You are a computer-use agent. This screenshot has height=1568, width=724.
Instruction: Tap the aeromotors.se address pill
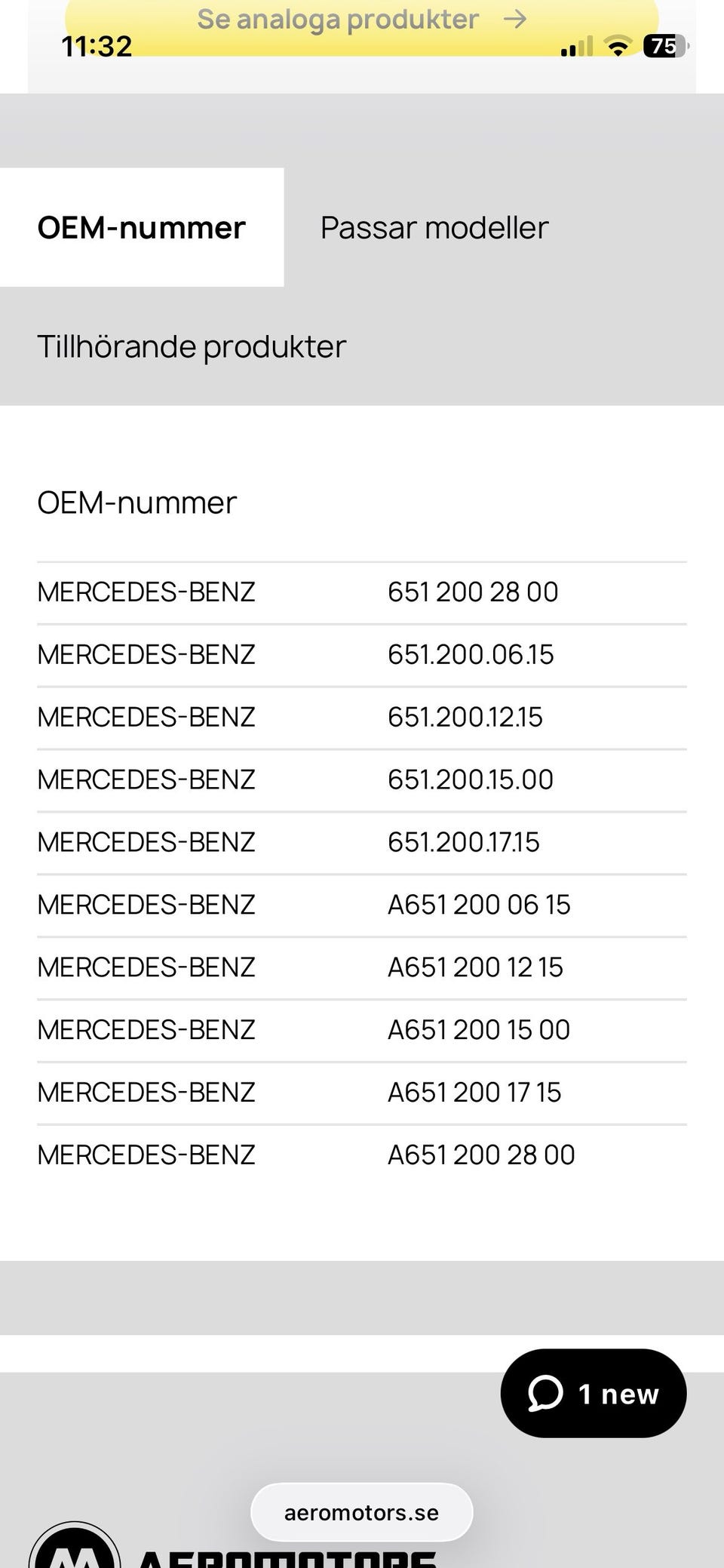[x=361, y=1512]
